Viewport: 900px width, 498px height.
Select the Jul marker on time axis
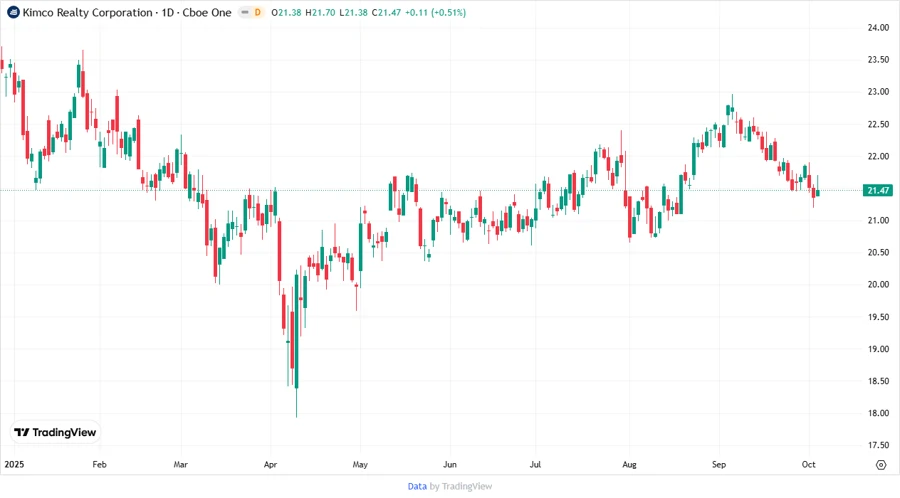point(539,465)
